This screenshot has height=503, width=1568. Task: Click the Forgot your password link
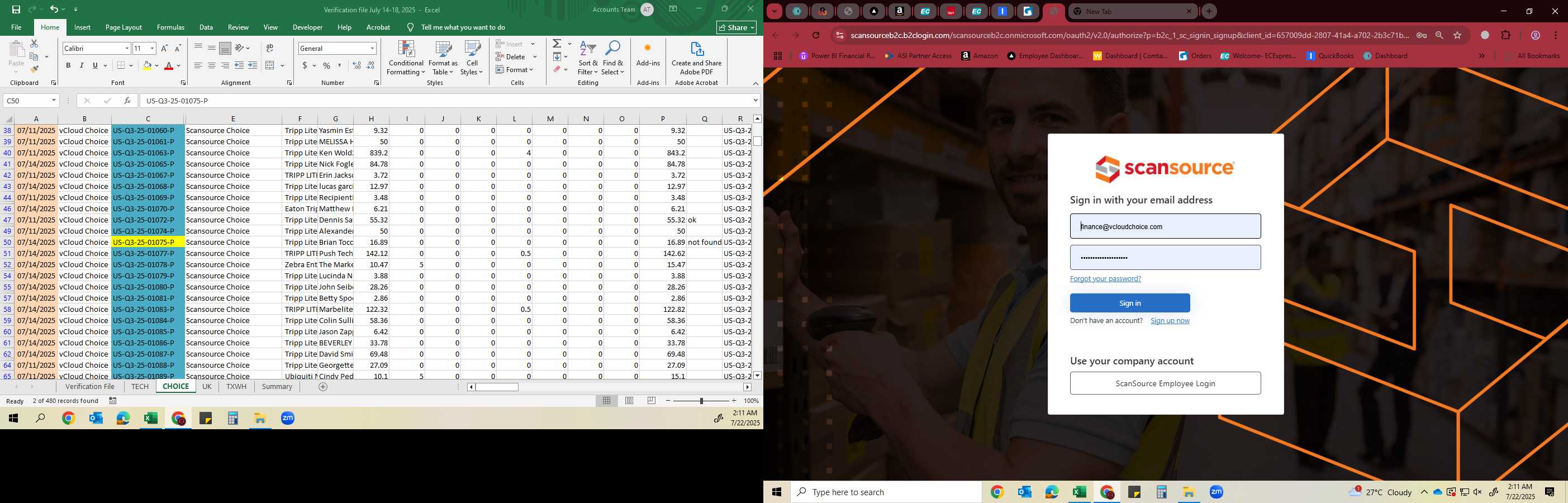point(1105,279)
